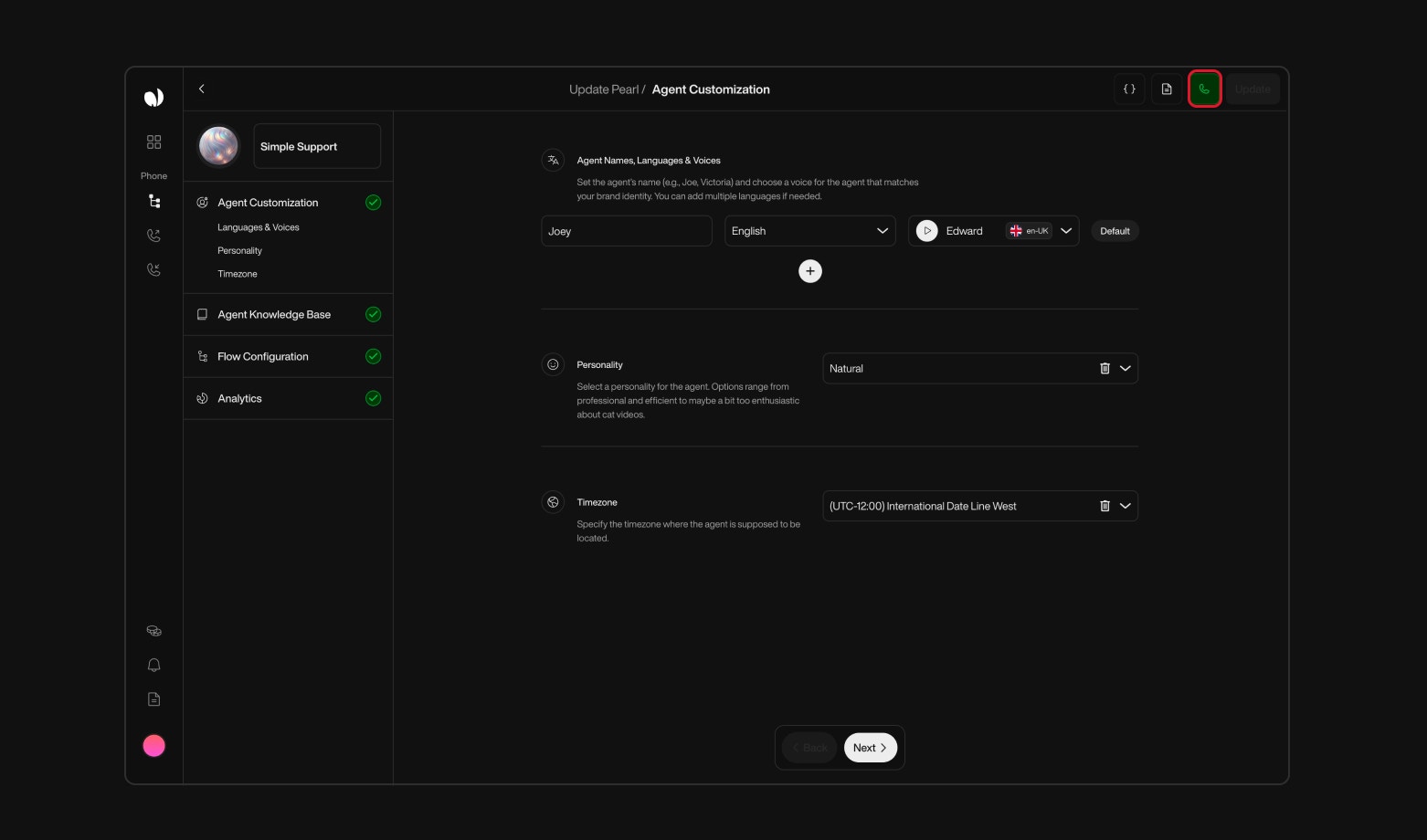
Task: Open the notifications bell icon
Action: [x=153, y=665]
